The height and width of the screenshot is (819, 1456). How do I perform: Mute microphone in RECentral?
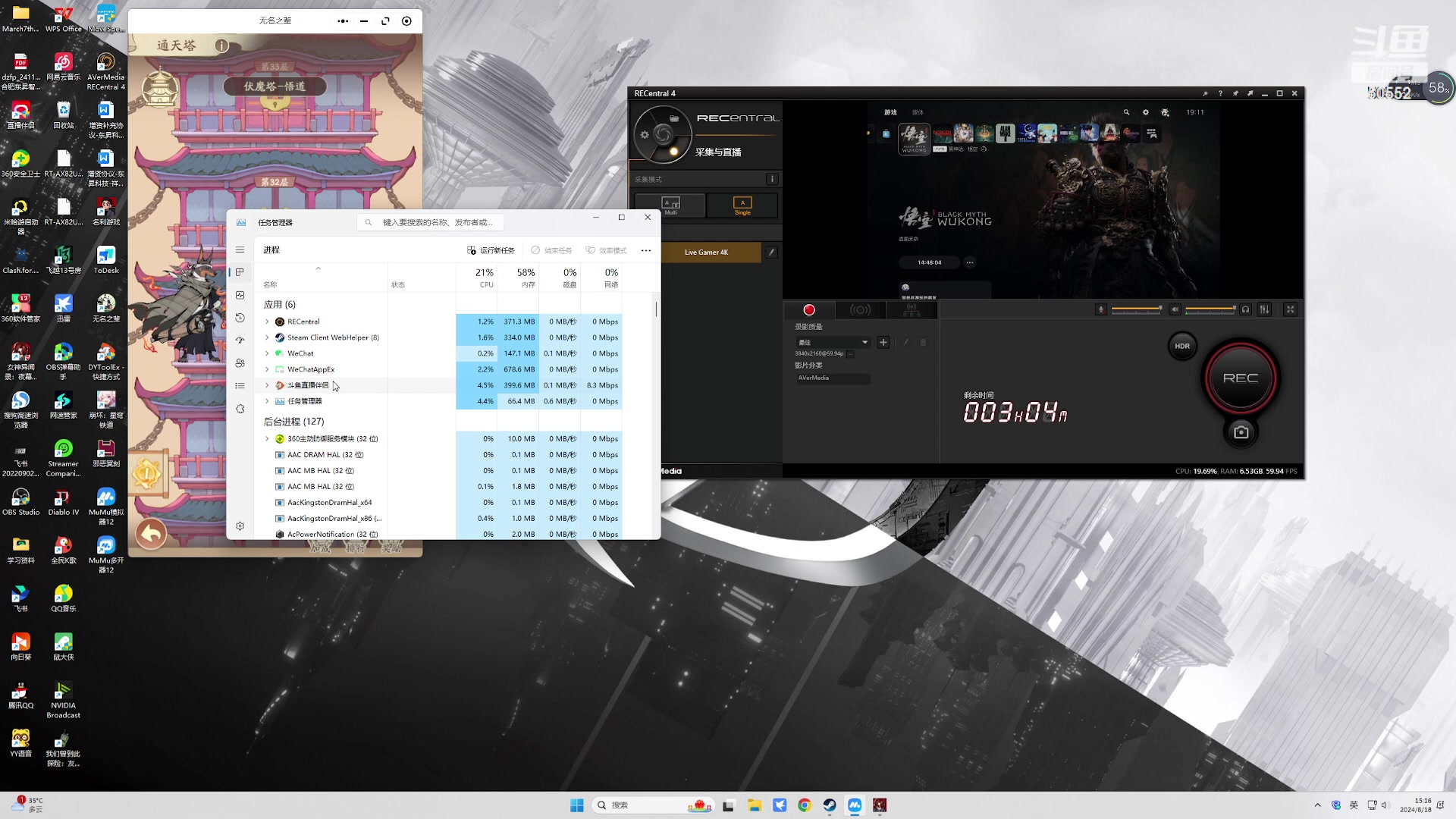1101,309
